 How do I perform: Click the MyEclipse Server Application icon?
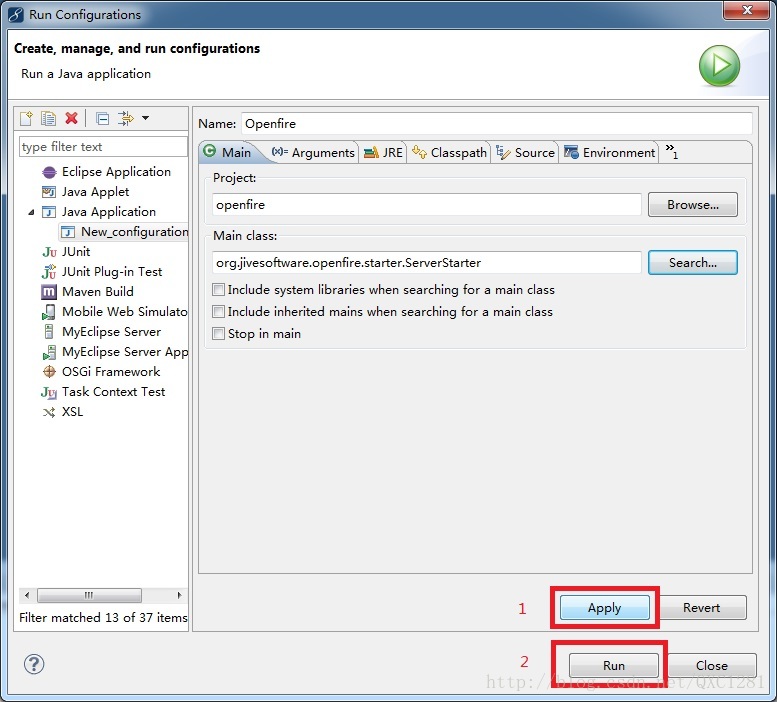[x=49, y=352]
